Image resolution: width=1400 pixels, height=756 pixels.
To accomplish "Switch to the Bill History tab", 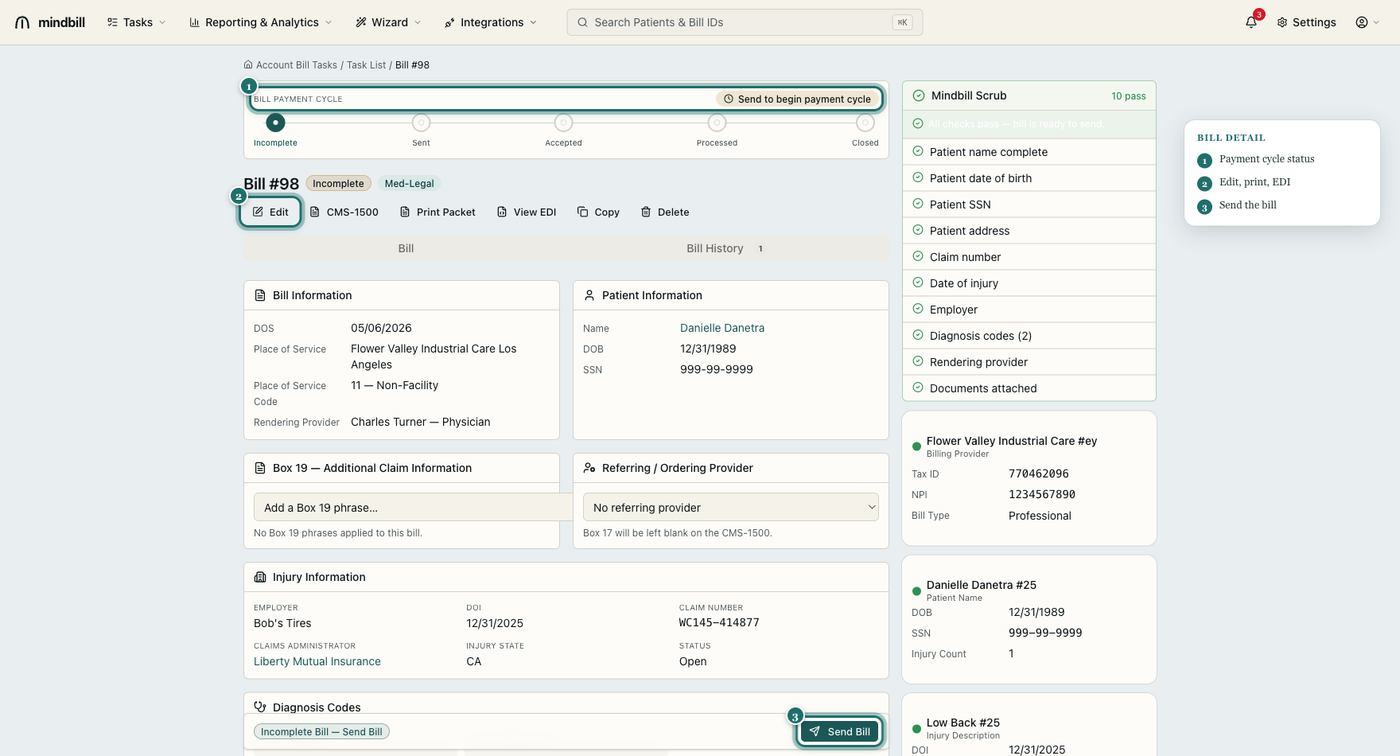I will click(726, 248).
